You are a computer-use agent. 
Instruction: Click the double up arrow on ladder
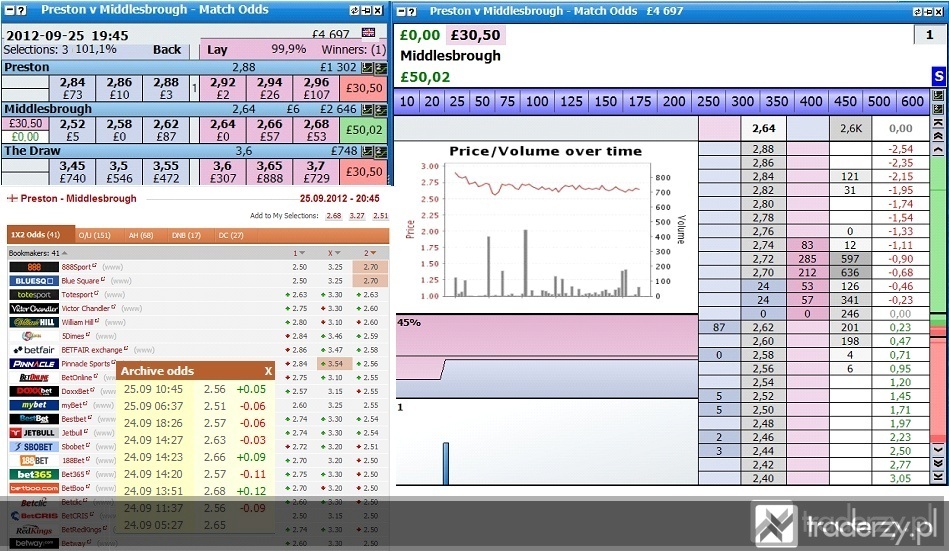(938, 136)
